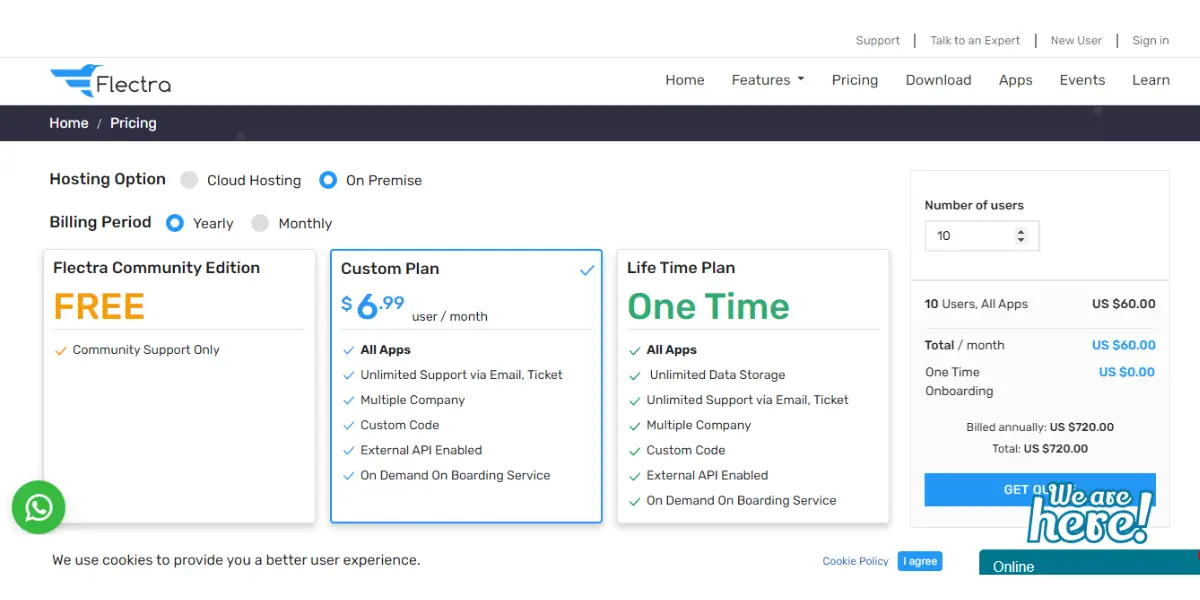Click Pricing in the breadcrumb
This screenshot has height=600, width=1200.
pos(133,123)
